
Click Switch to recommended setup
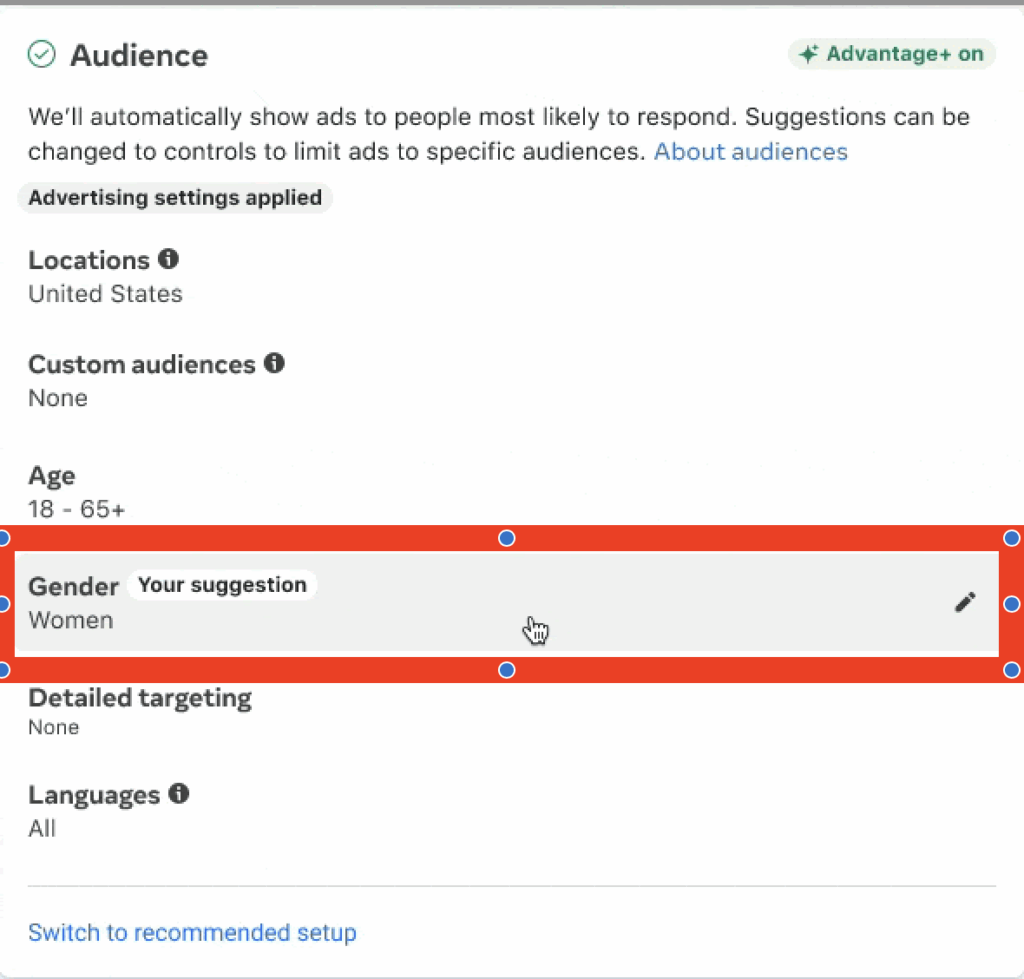click(x=192, y=933)
